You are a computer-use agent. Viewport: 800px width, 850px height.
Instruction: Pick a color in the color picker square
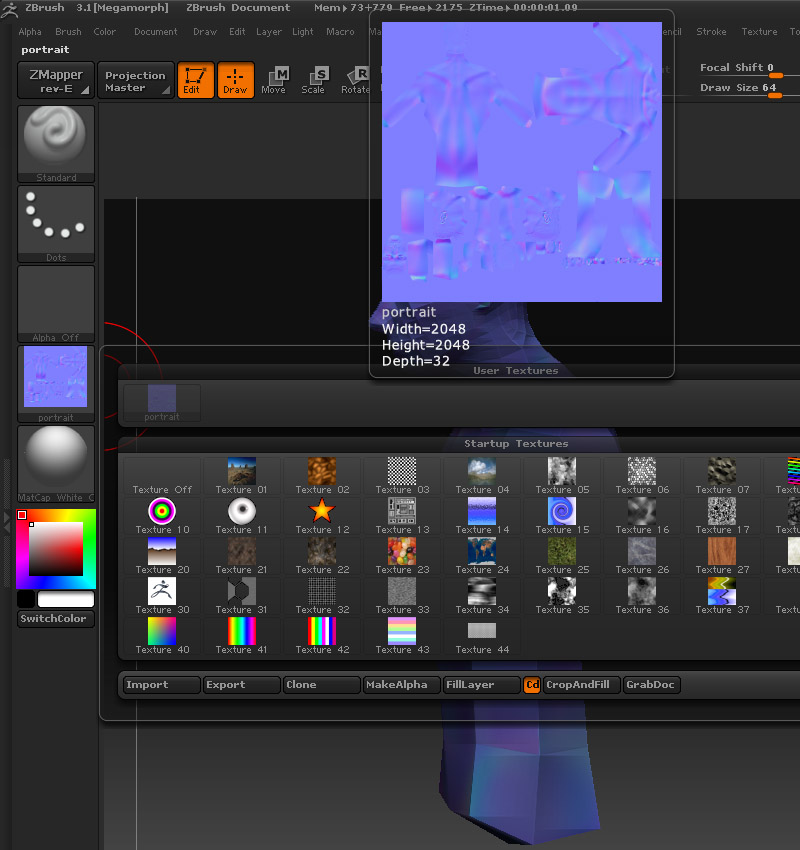point(56,549)
